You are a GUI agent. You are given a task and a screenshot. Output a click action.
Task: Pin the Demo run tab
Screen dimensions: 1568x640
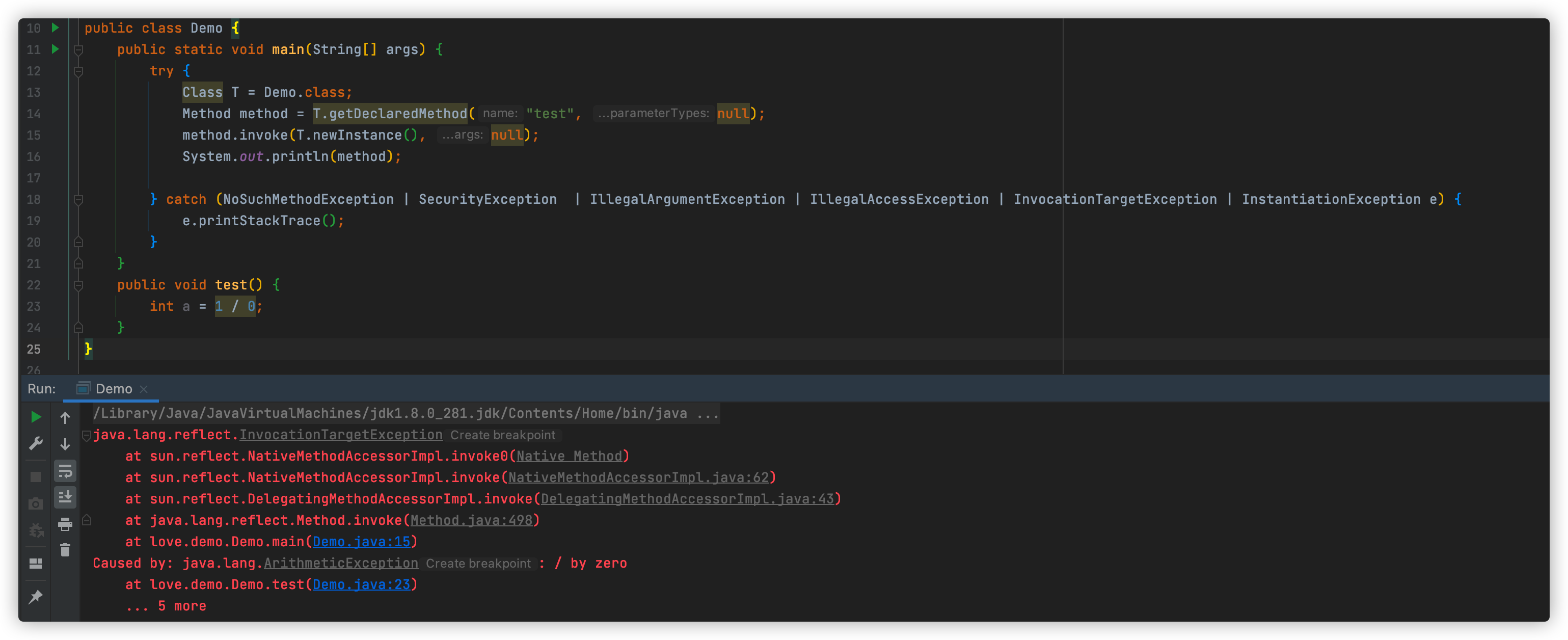pos(36,597)
